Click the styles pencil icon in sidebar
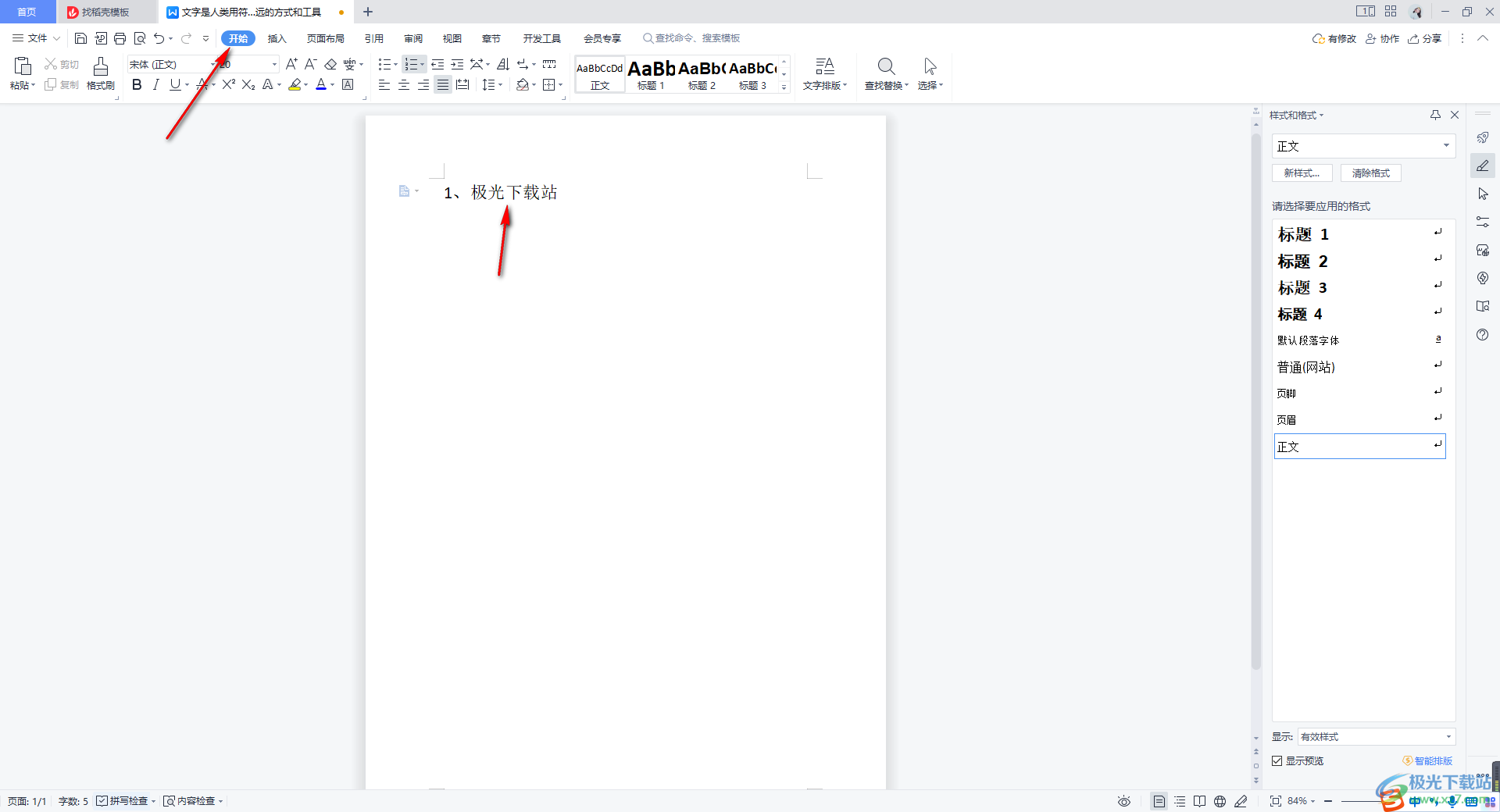Screen dimensions: 1500x812 coord(1482,166)
